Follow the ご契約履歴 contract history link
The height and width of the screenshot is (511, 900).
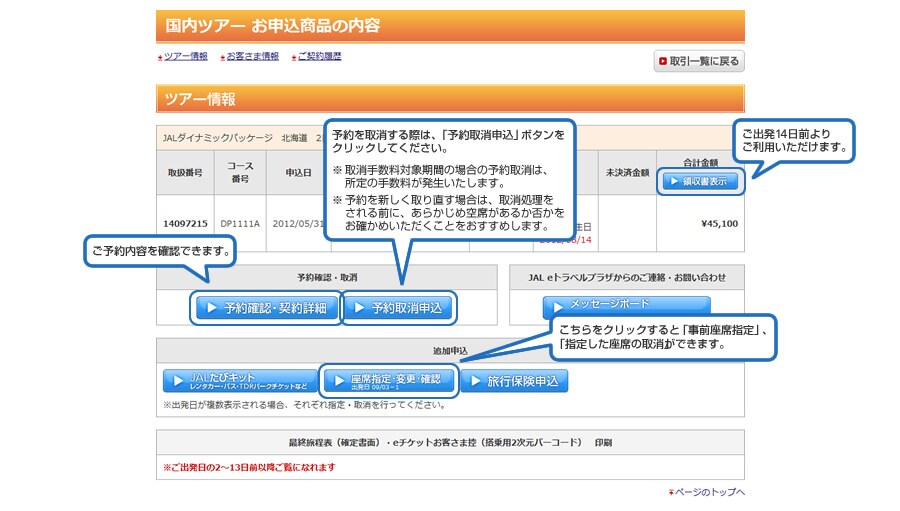click(x=318, y=57)
